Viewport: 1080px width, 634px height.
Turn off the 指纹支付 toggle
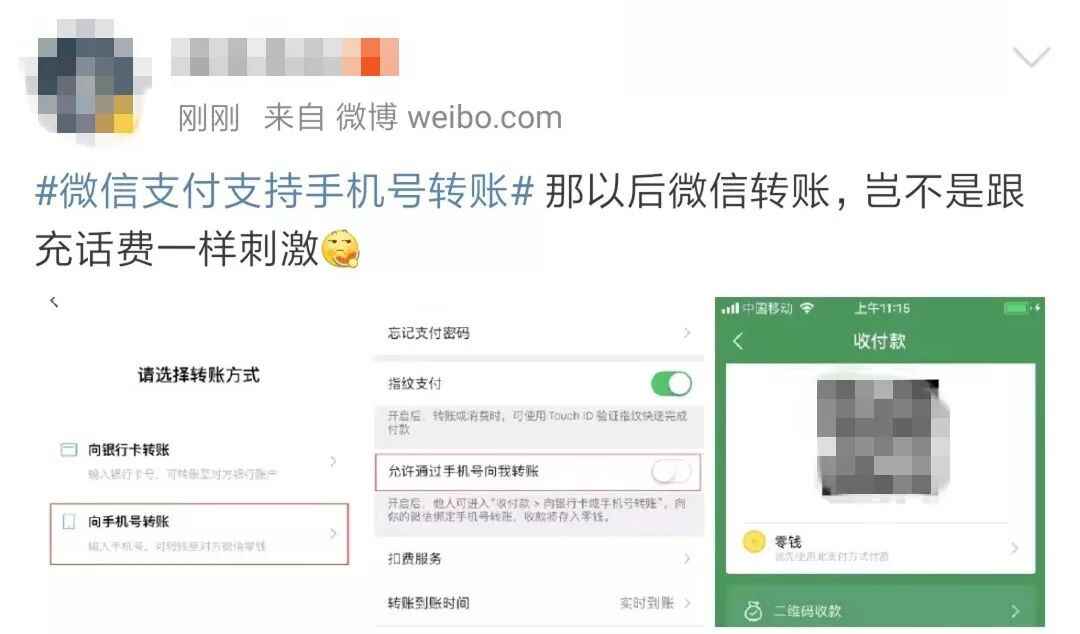671,384
